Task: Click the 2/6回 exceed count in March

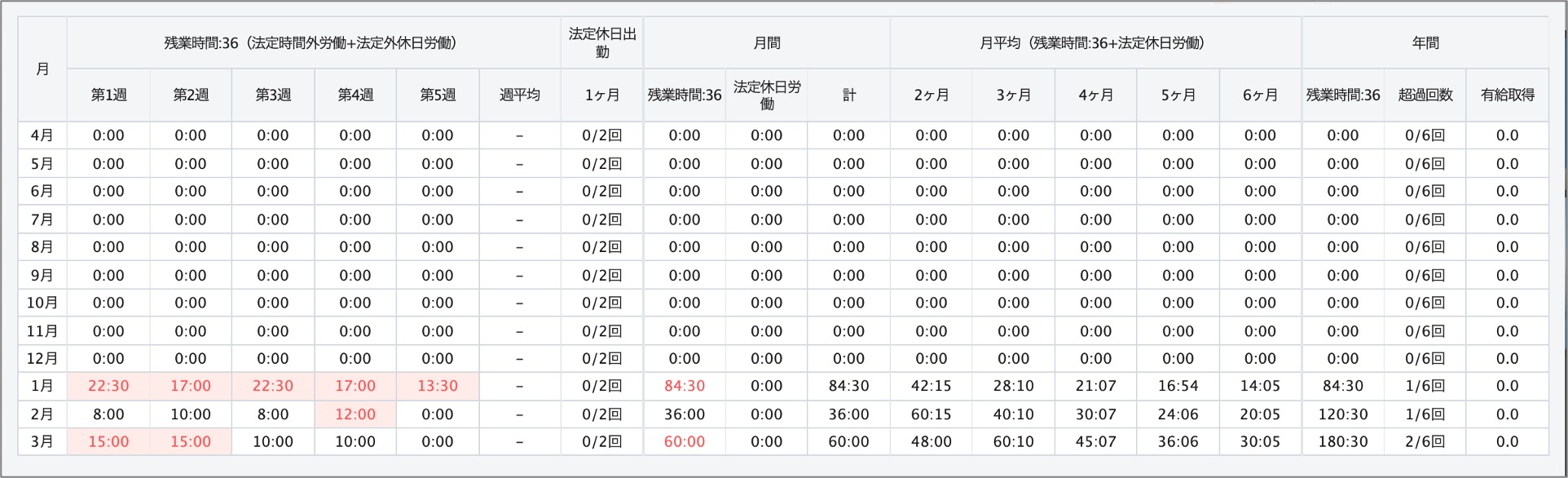Action: [1425, 442]
